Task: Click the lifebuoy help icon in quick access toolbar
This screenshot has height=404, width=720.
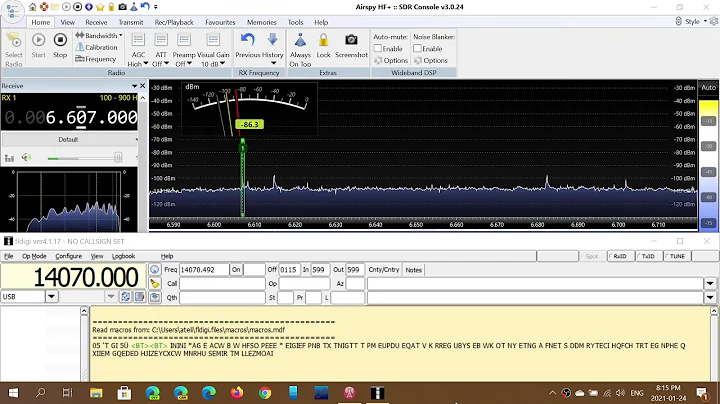Action: pos(44,7)
